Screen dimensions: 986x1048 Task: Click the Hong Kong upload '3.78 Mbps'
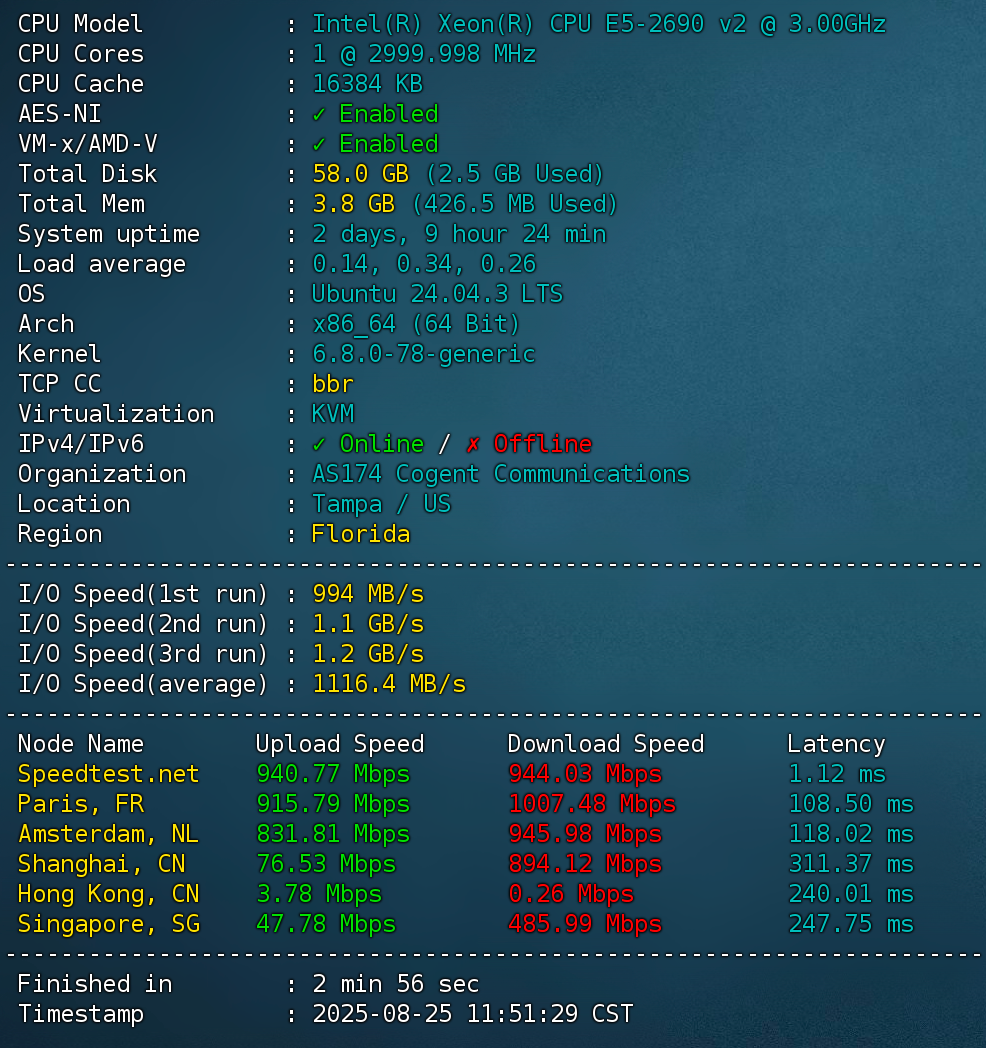(x=319, y=894)
